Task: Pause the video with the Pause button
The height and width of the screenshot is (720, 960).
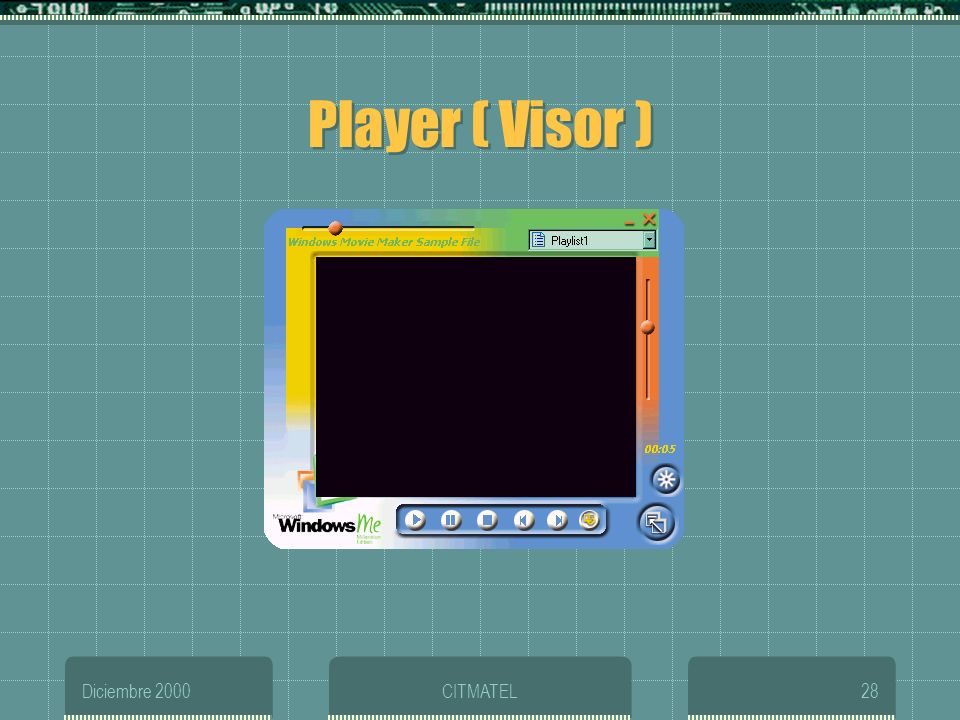Action: pyautogui.click(x=451, y=520)
